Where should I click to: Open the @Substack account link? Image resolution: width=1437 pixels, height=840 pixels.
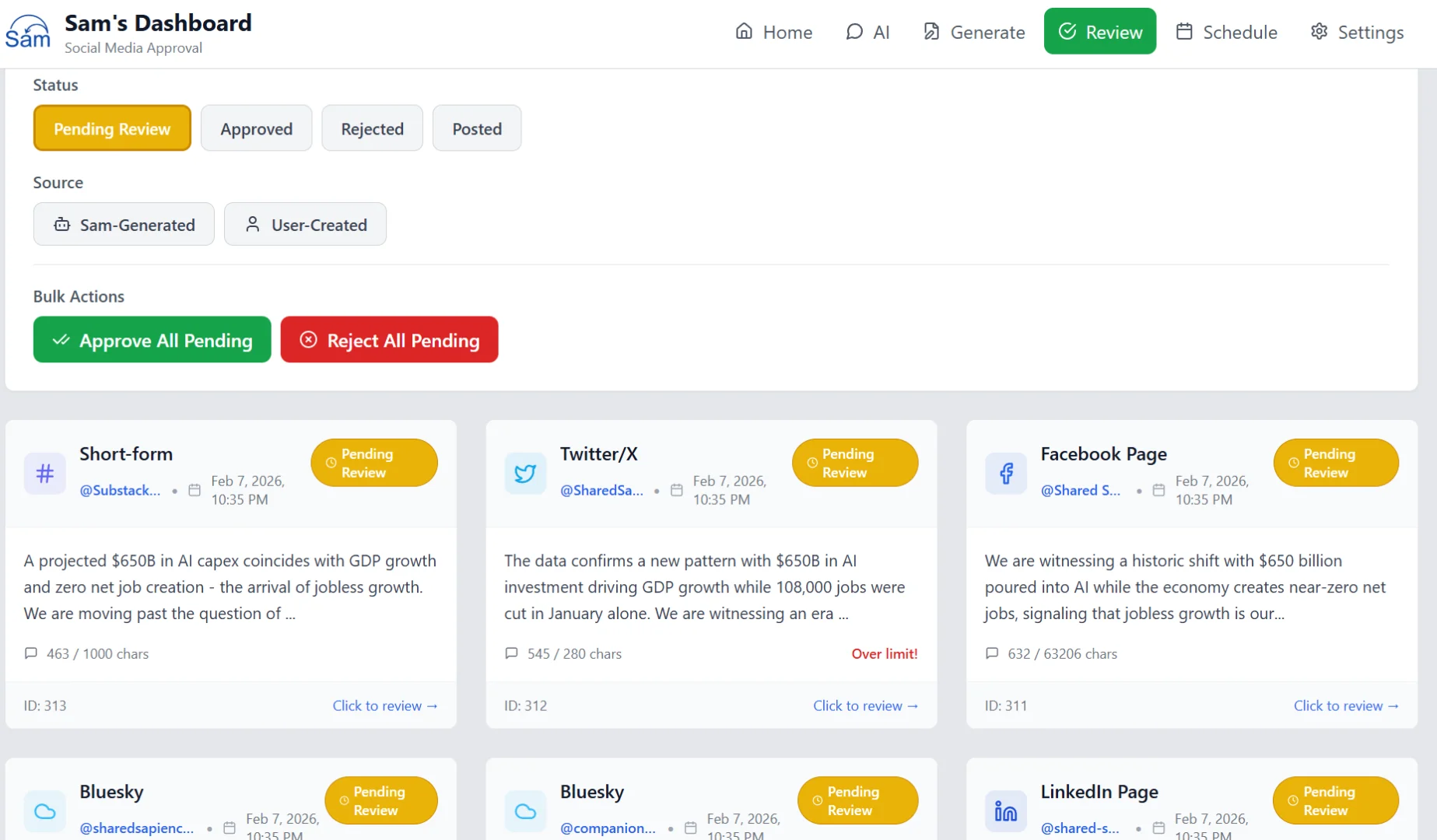tap(120, 490)
